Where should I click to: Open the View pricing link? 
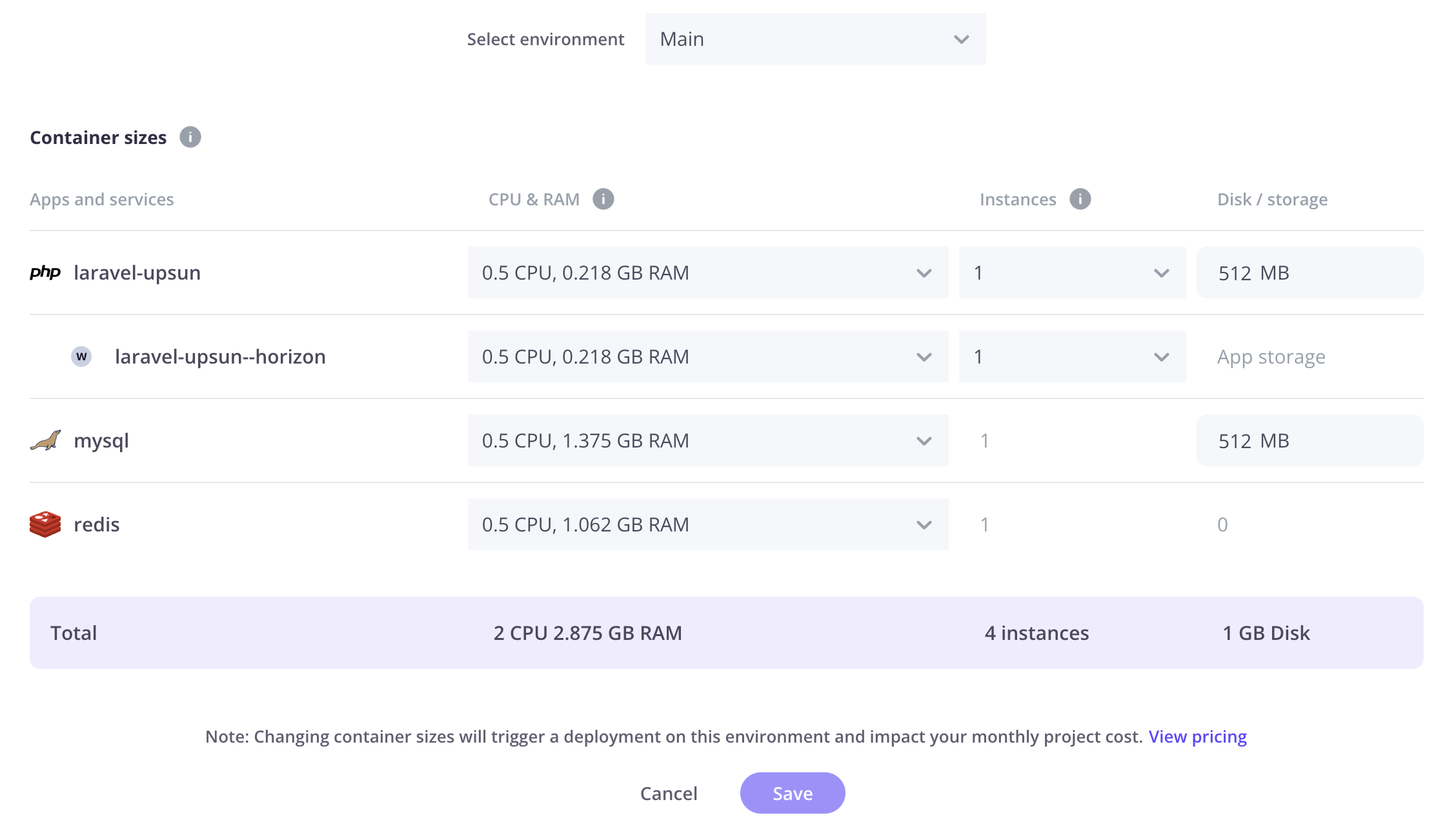coord(1198,736)
